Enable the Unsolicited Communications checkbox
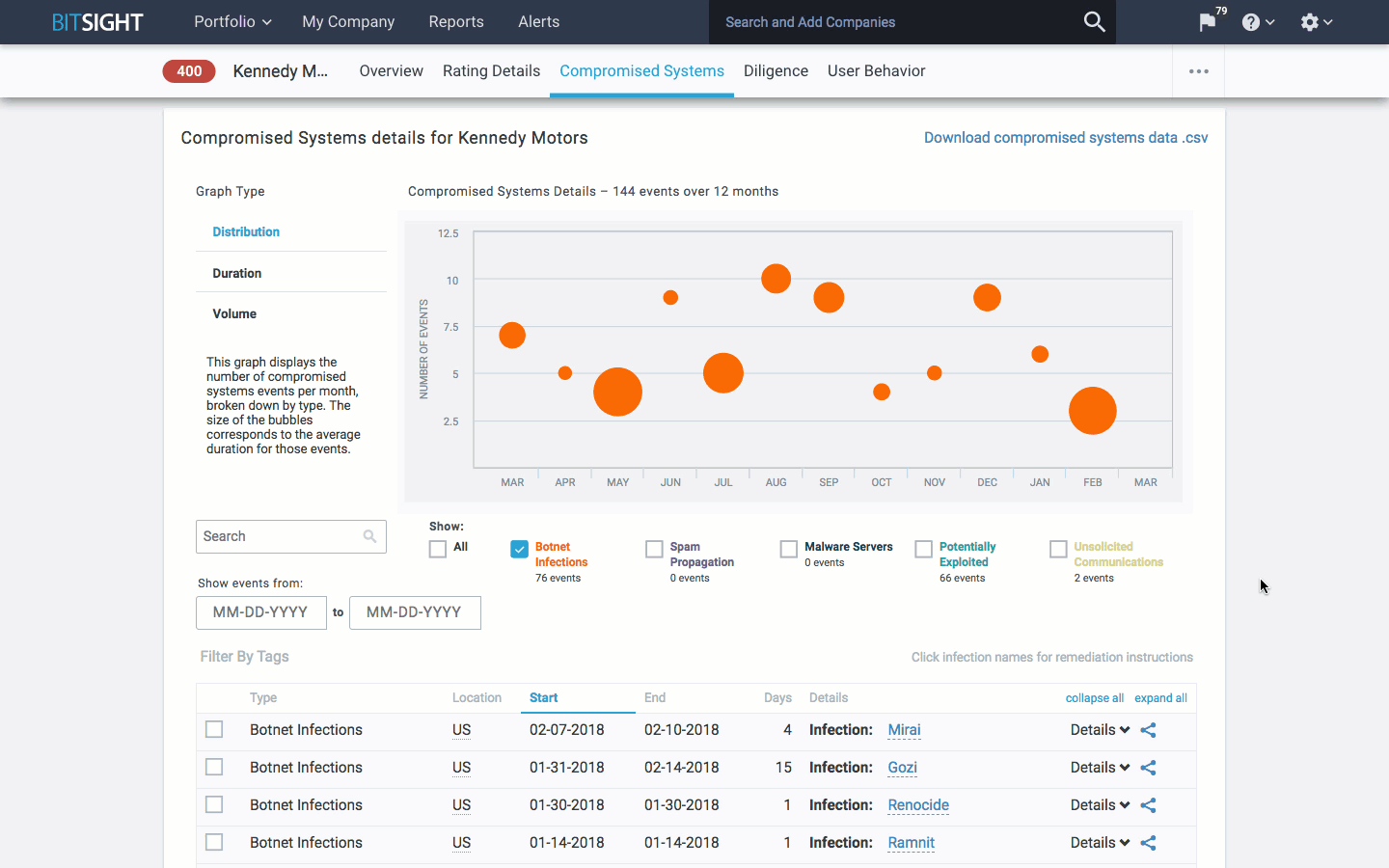Screen dimensions: 1389x868 click(x=1058, y=549)
